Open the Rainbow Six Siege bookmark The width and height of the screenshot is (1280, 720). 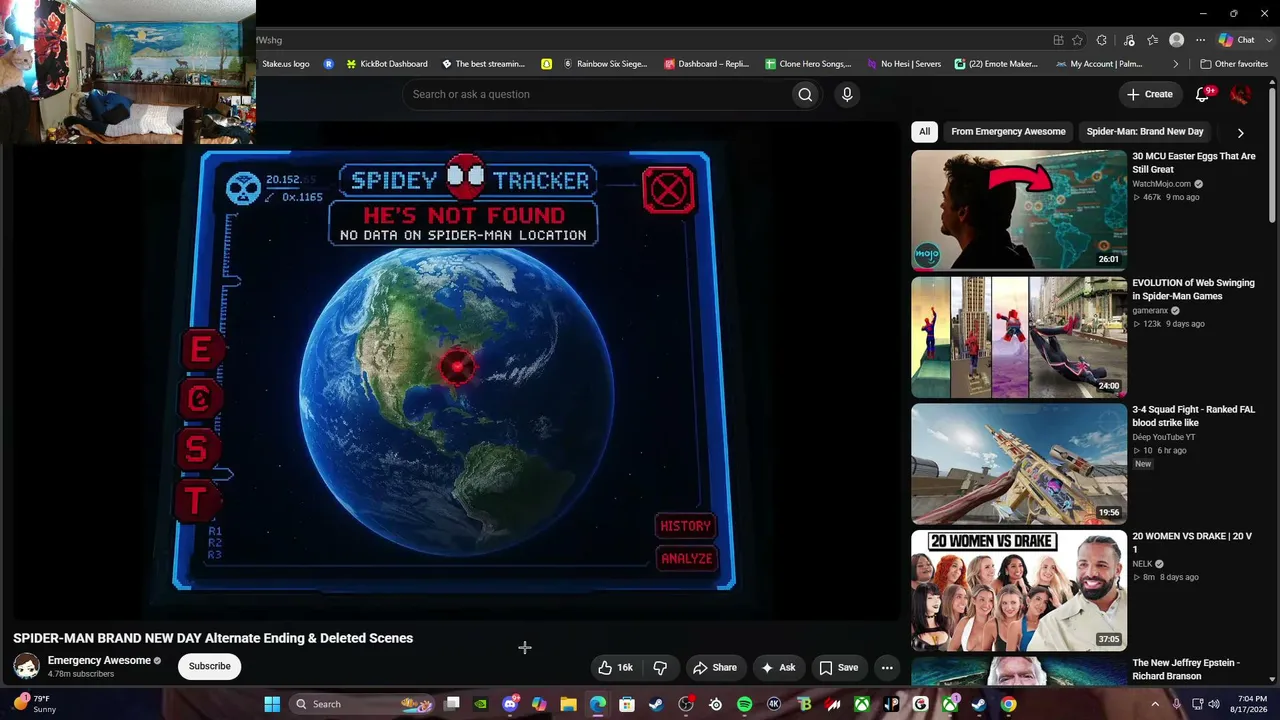click(x=605, y=64)
